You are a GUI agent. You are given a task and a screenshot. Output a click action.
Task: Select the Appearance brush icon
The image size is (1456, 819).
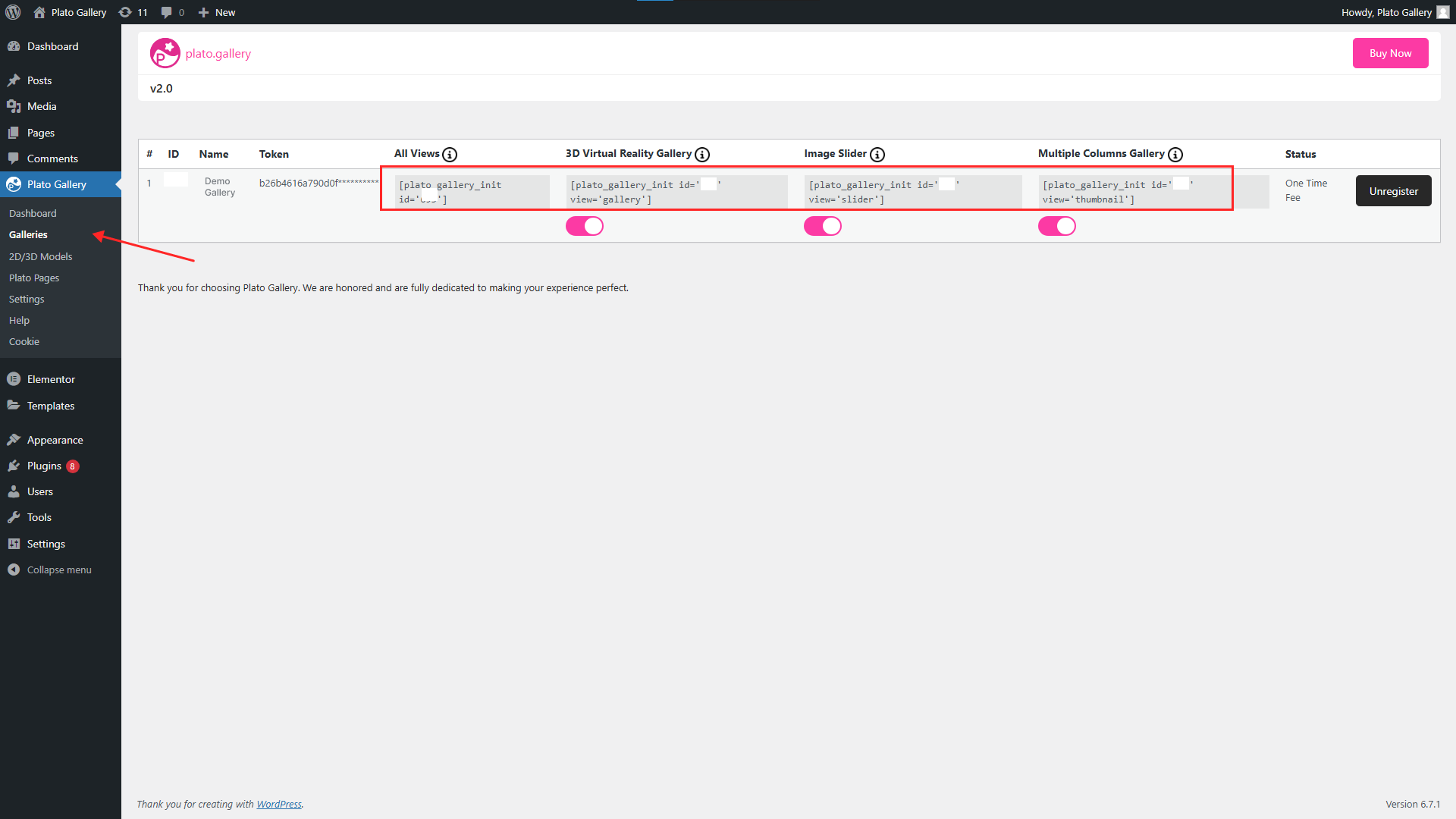pyautogui.click(x=16, y=440)
